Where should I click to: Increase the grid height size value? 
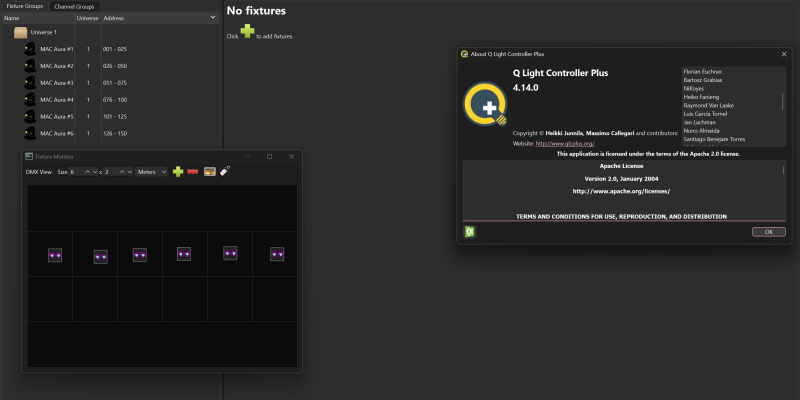[x=122, y=172]
